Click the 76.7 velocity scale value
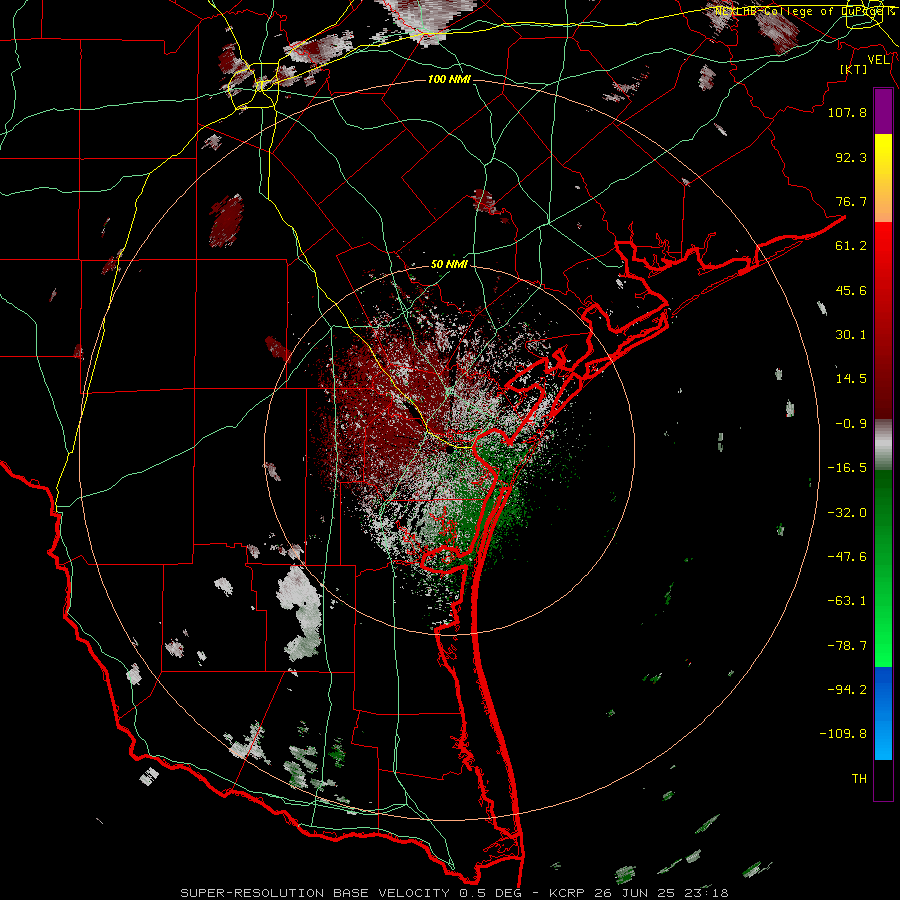 click(x=851, y=201)
